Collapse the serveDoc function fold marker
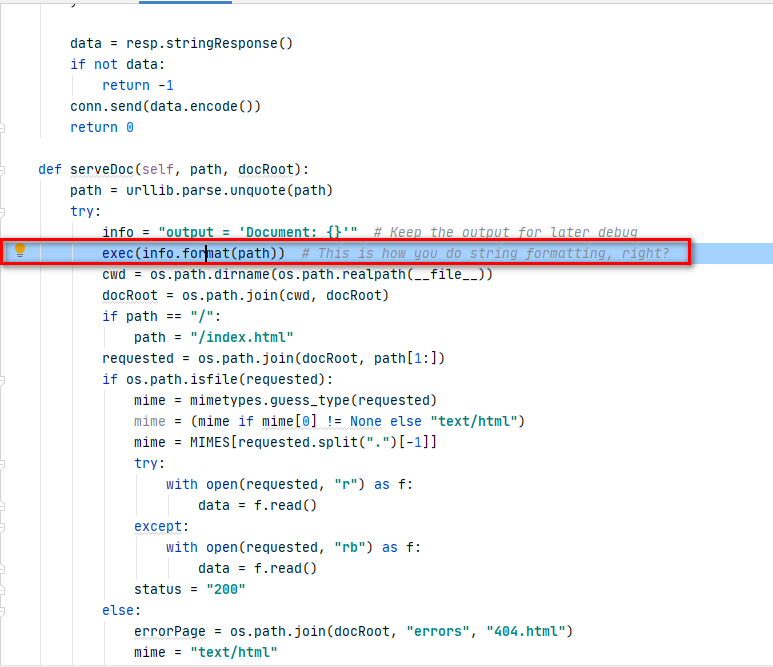 click(x=2, y=170)
